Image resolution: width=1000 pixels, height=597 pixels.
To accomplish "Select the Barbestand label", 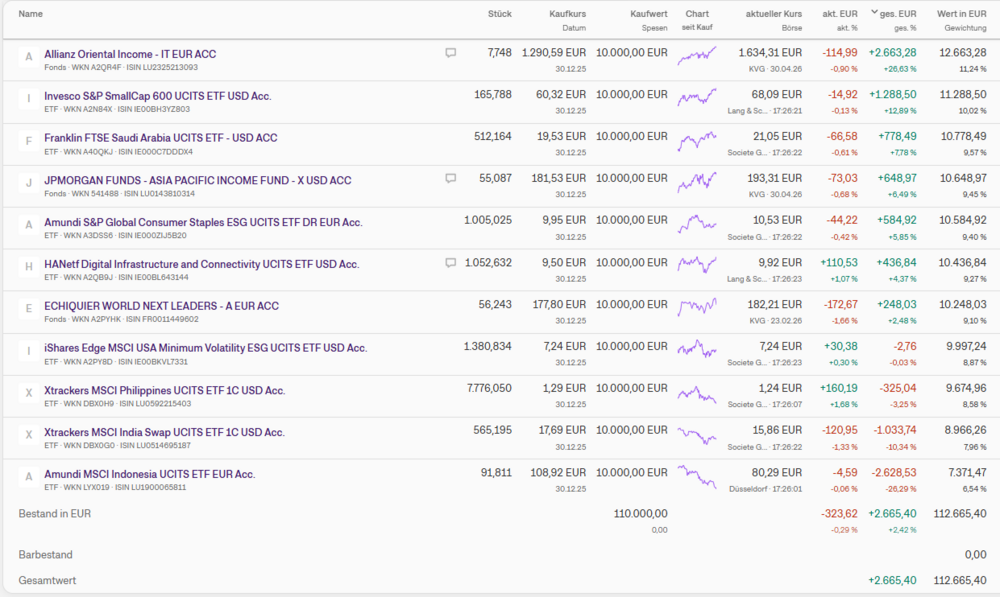I will tap(45, 554).
